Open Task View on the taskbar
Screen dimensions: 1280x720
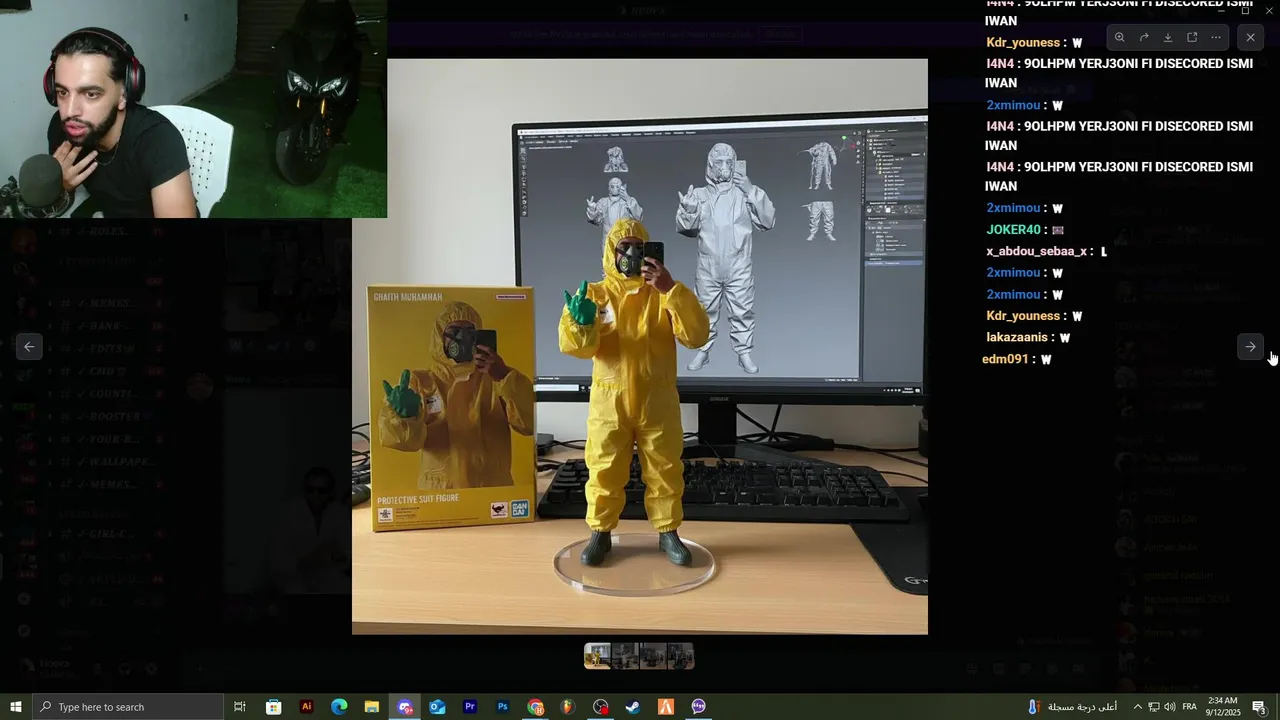click(240, 707)
